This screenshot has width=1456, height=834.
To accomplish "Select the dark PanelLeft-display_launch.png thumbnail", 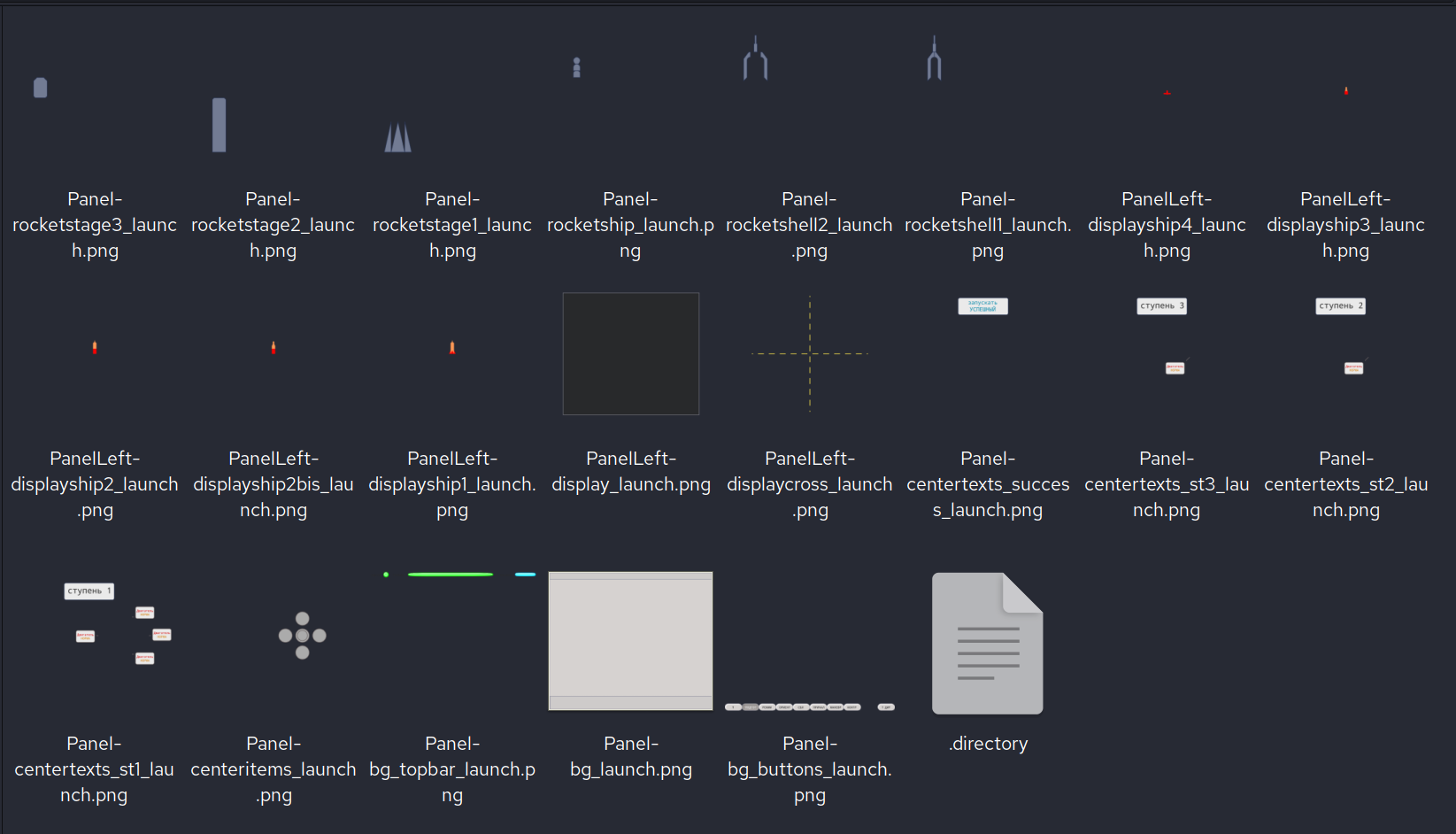I will [x=631, y=353].
